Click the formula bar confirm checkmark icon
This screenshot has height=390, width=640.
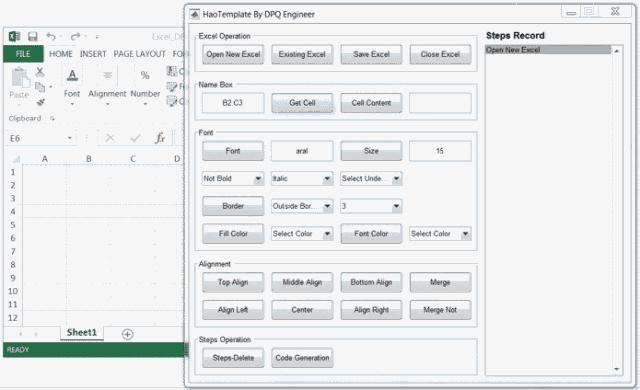[136, 138]
